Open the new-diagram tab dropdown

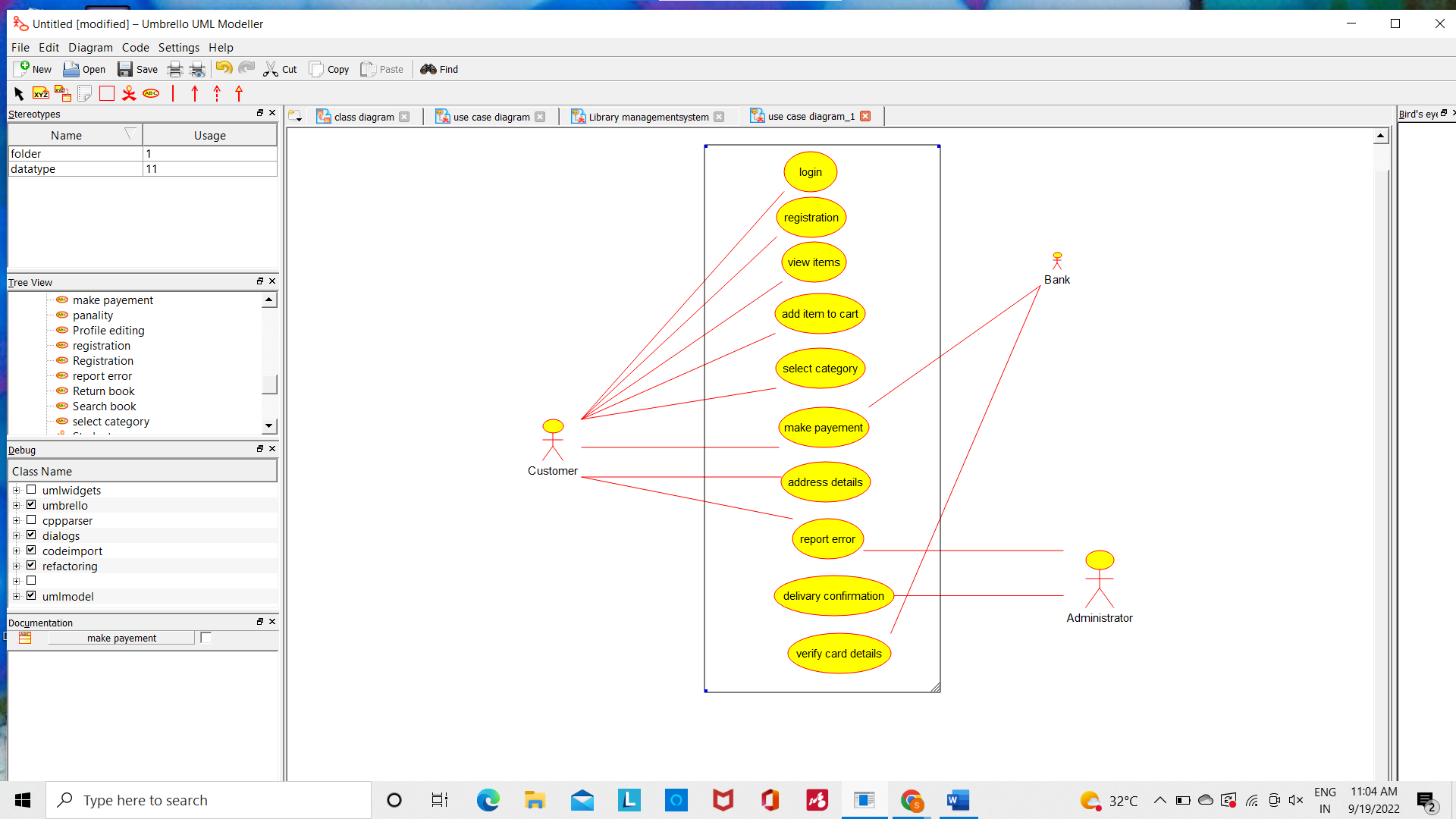point(295,116)
